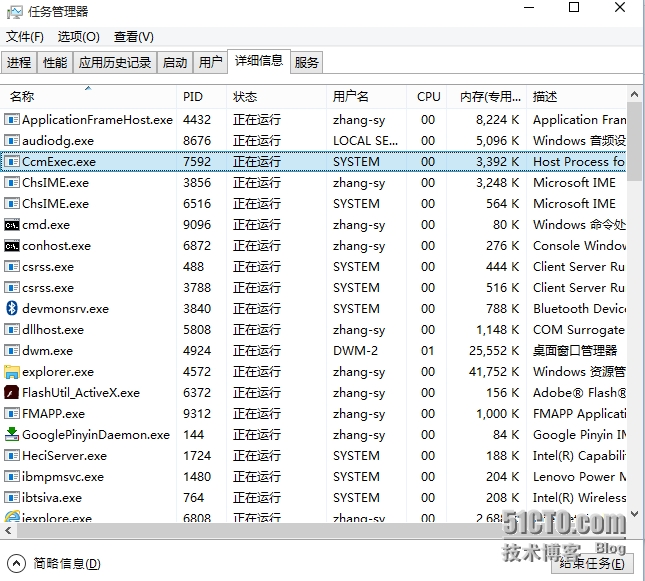
Task: Click the csrss.exe icon with PID 3788
Action: [12, 288]
